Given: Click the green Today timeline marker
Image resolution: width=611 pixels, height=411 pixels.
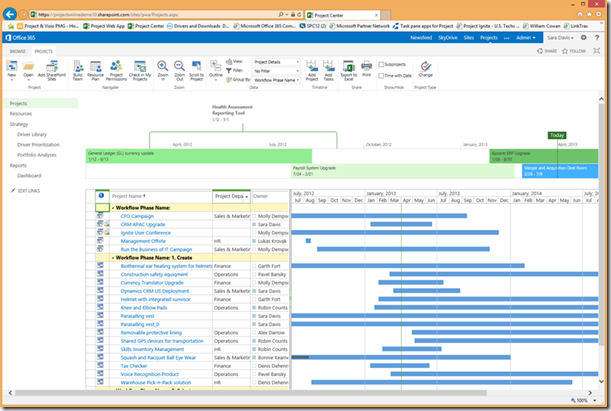Looking at the screenshot, I should (x=557, y=135).
